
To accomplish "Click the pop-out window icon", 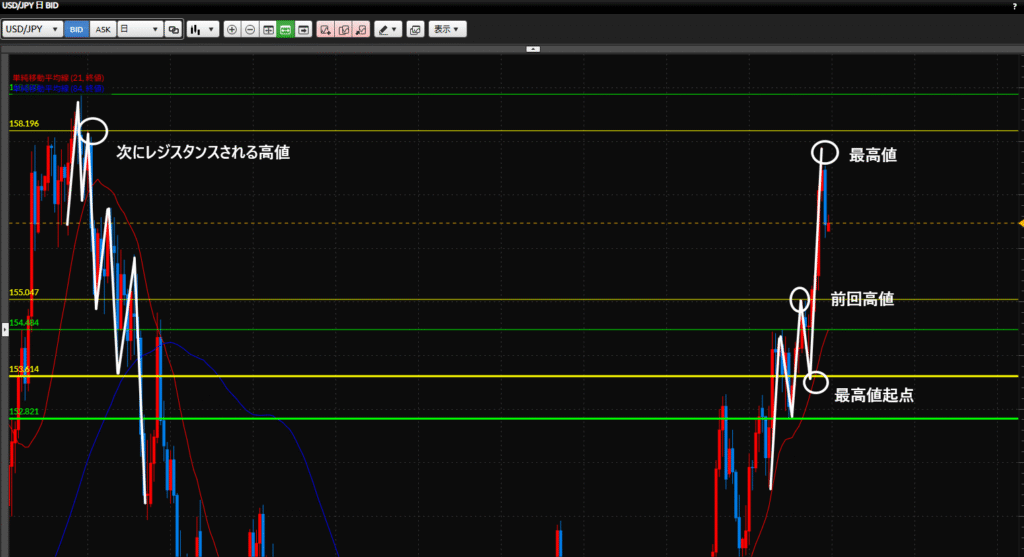I will click(x=416, y=30).
